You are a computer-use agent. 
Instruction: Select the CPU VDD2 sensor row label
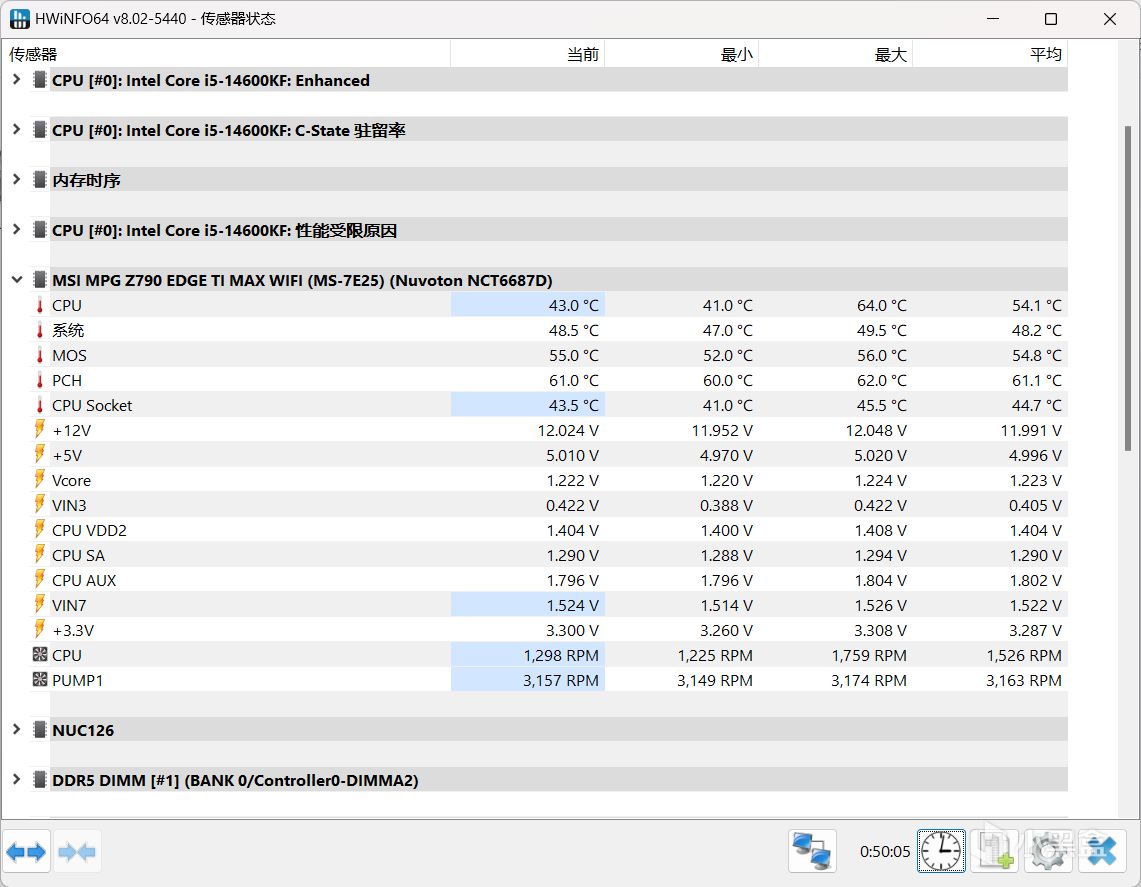click(90, 530)
